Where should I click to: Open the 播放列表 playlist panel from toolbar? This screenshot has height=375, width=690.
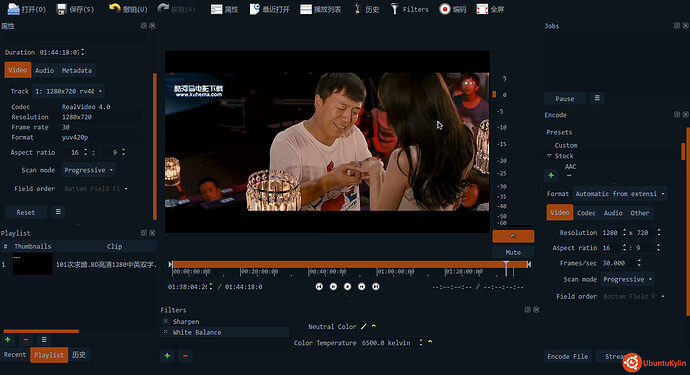[320, 9]
